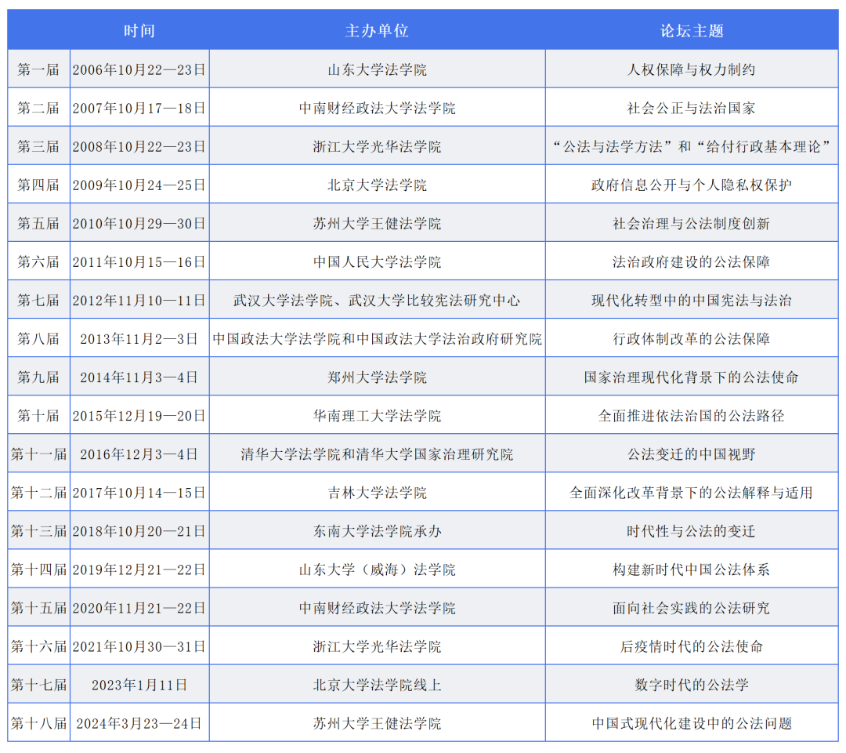Select the 第十二届 row label
846x753 pixels.
(x=38, y=492)
